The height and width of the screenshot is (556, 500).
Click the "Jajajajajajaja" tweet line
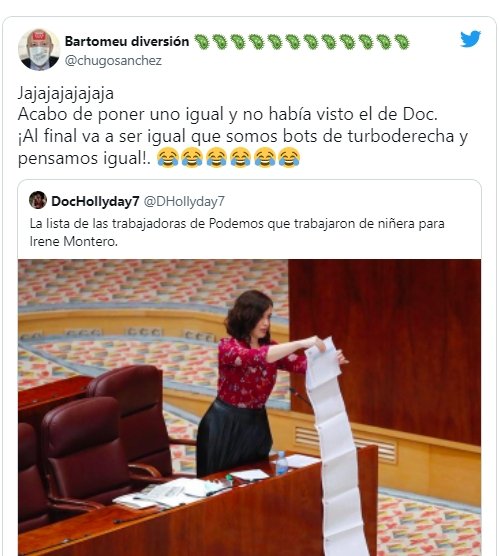66,94
